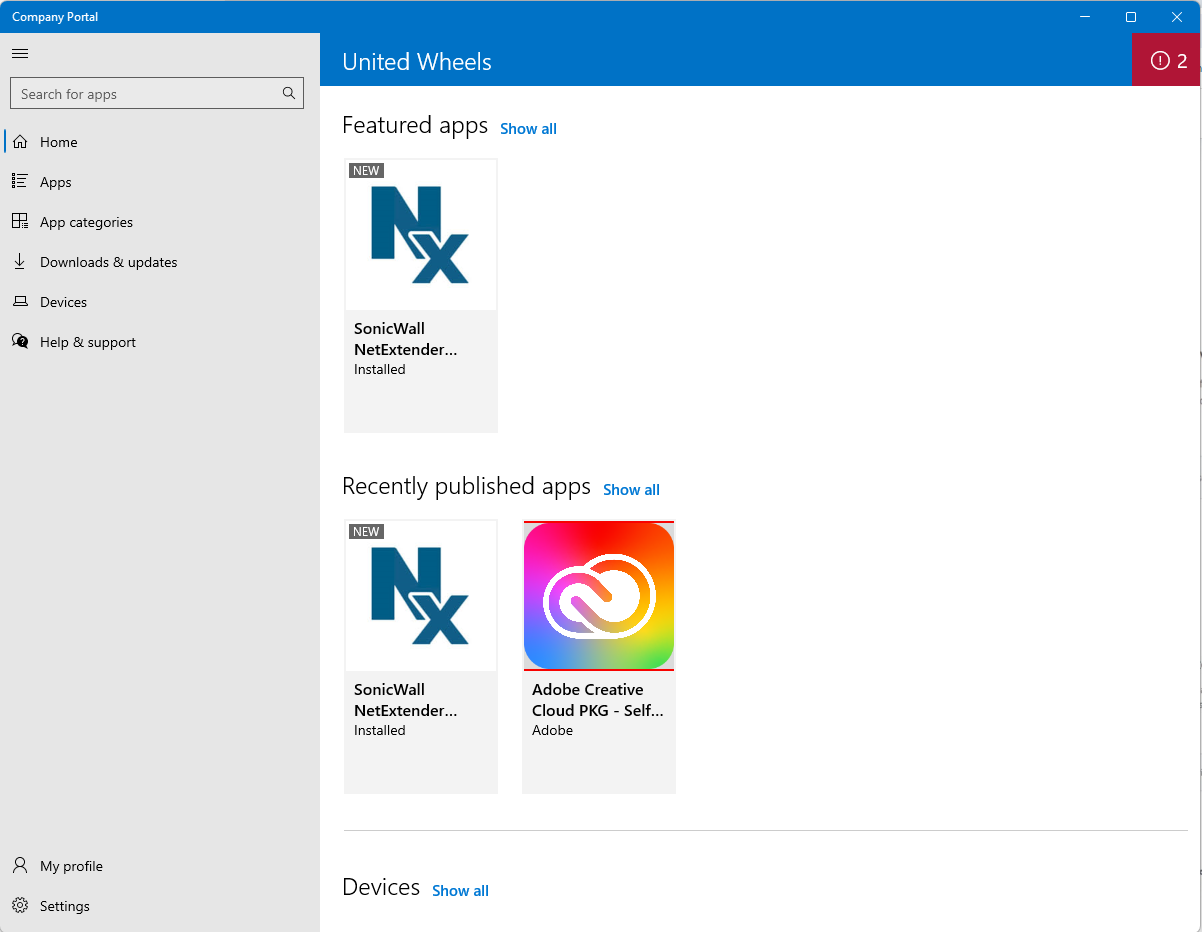1202x932 pixels.
Task: Focus the Search for apps field
Action: point(157,93)
